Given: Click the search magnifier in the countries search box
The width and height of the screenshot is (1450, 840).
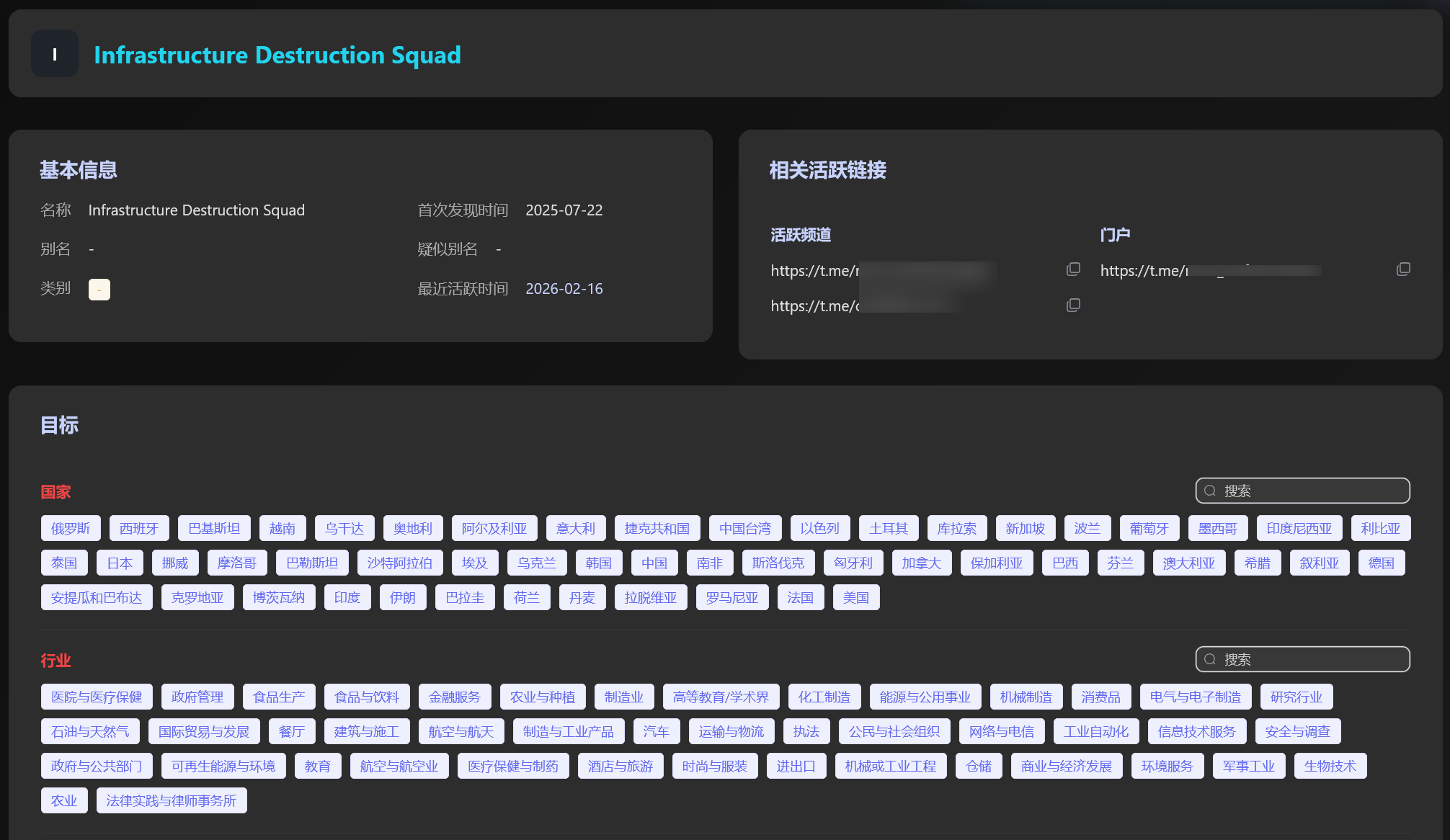Looking at the screenshot, I should (x=1210, y=491).
